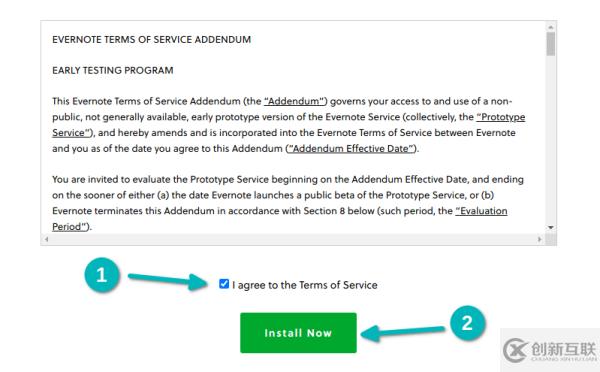
Task: Click the horizontal scrollbar right arrow
Action: (540, 240)
